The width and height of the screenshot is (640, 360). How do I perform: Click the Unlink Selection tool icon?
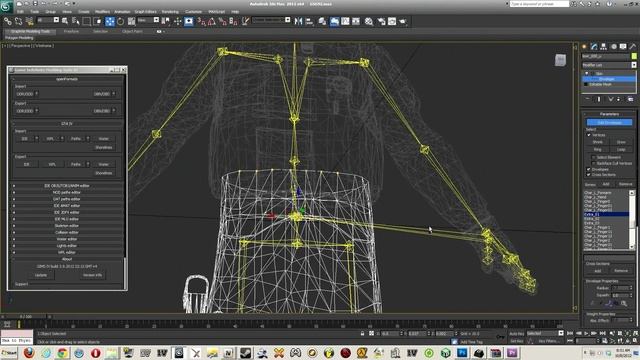pyautogui.click(x=19, y=21)
